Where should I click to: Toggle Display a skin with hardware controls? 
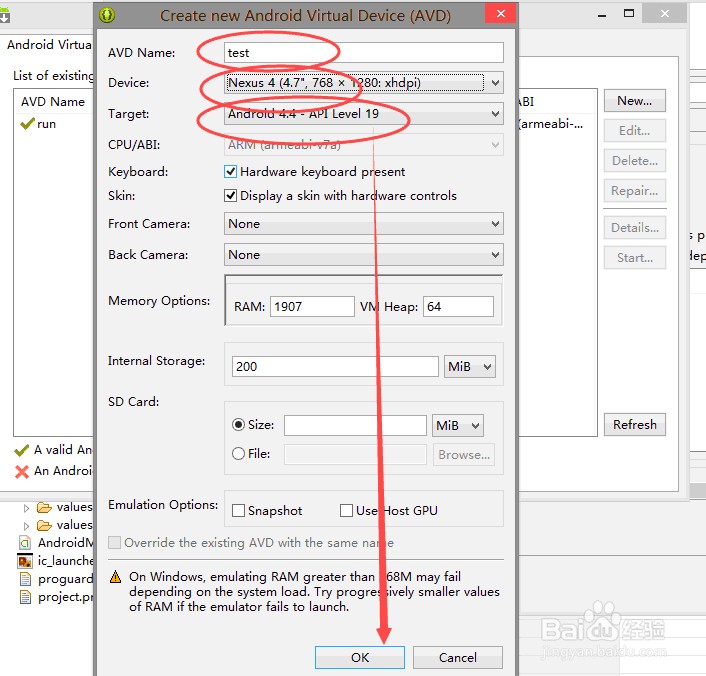coord(230,195)
